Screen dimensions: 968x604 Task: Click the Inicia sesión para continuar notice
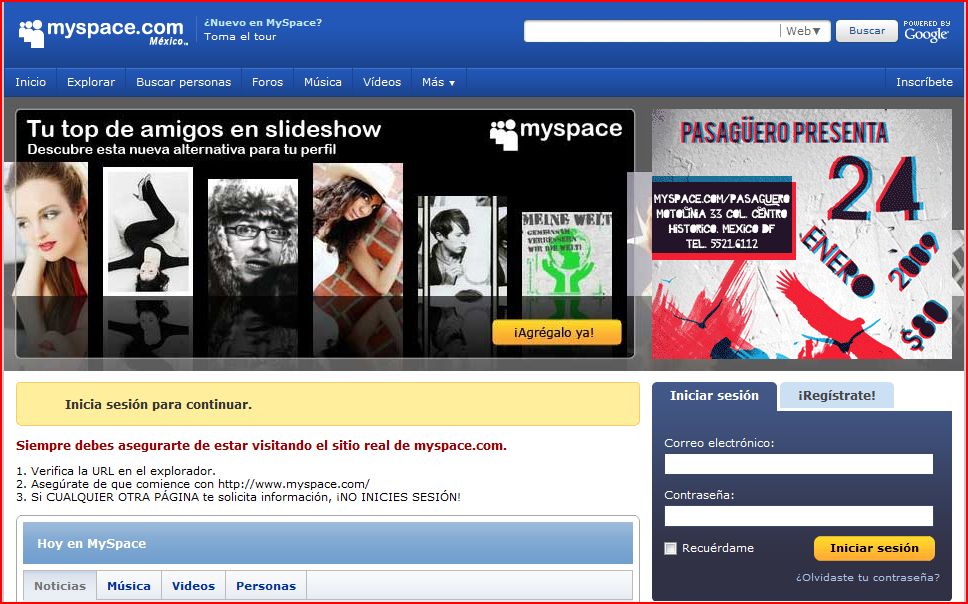(x=328, y=405)
